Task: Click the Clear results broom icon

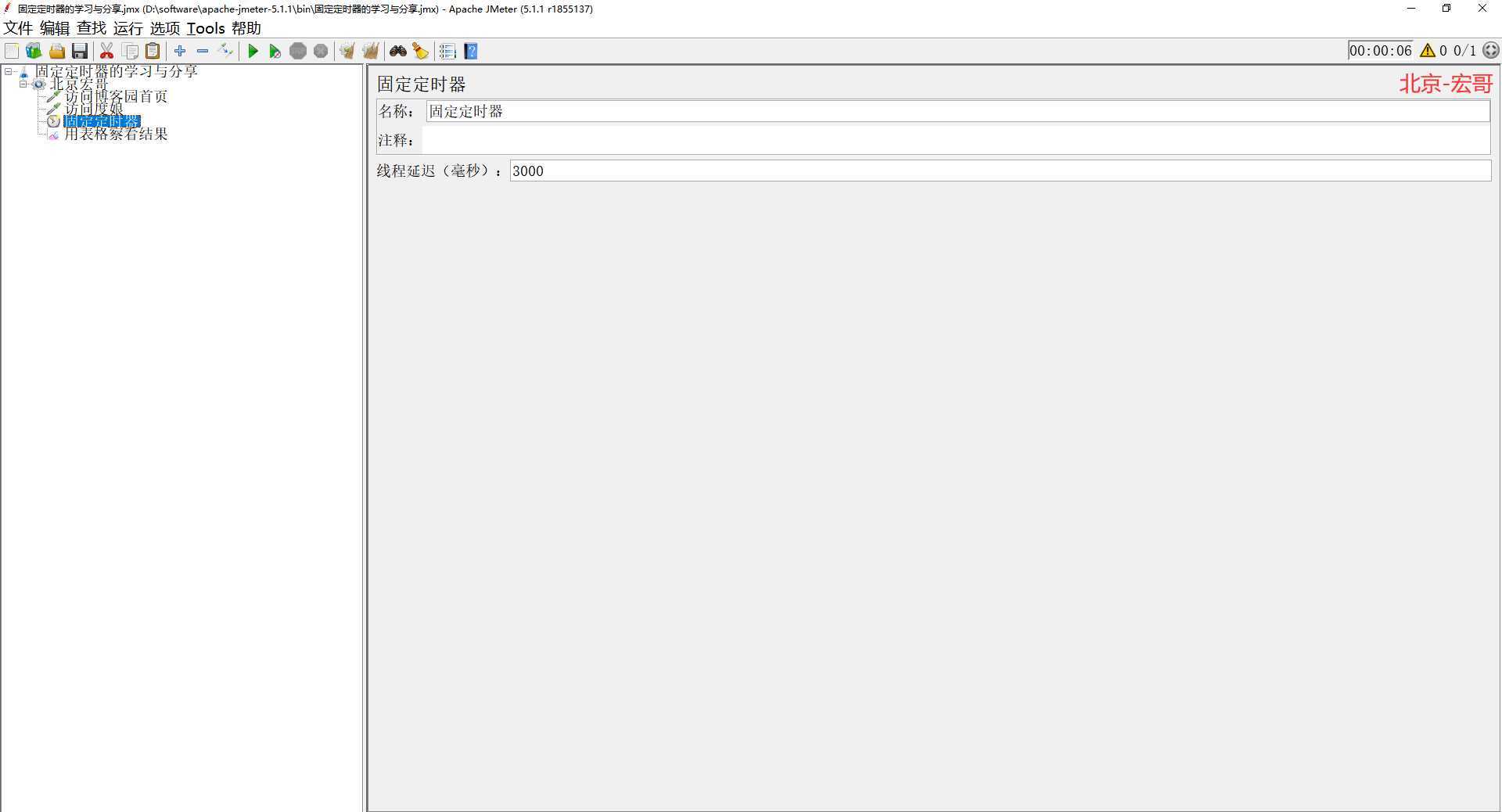Action: tap(347, 52)
